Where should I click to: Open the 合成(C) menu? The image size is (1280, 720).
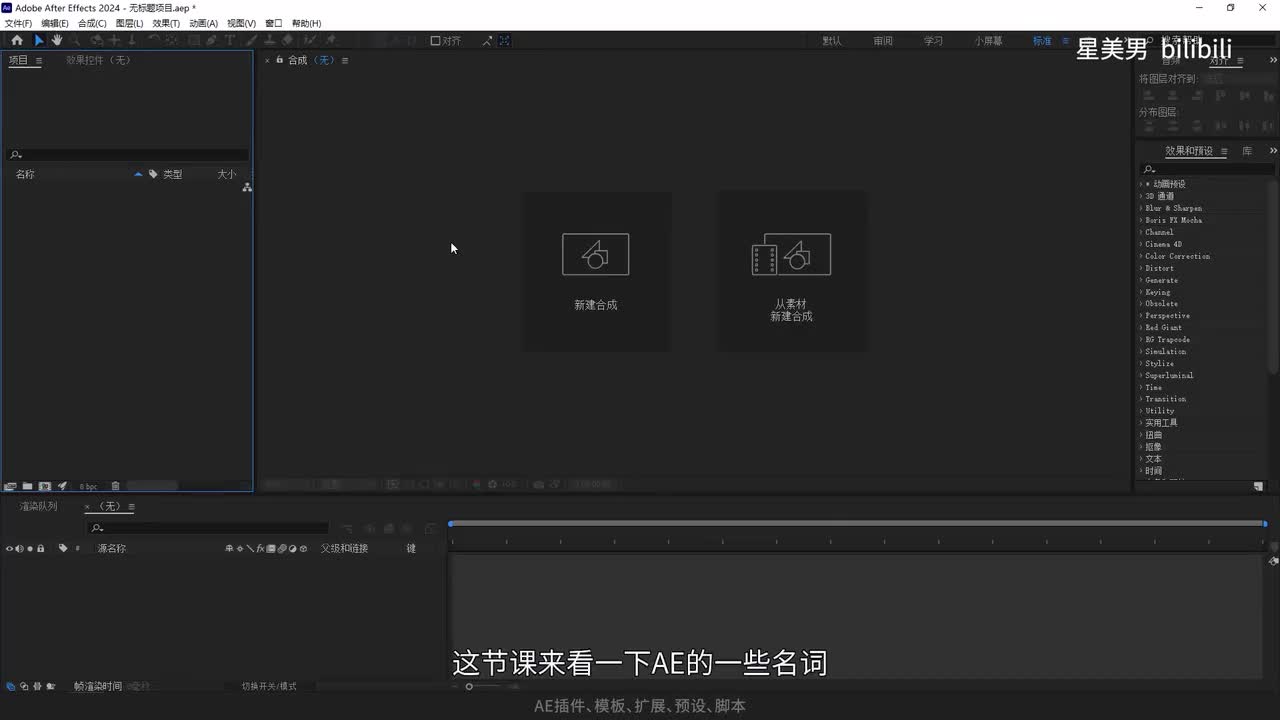tap(92, 23)
